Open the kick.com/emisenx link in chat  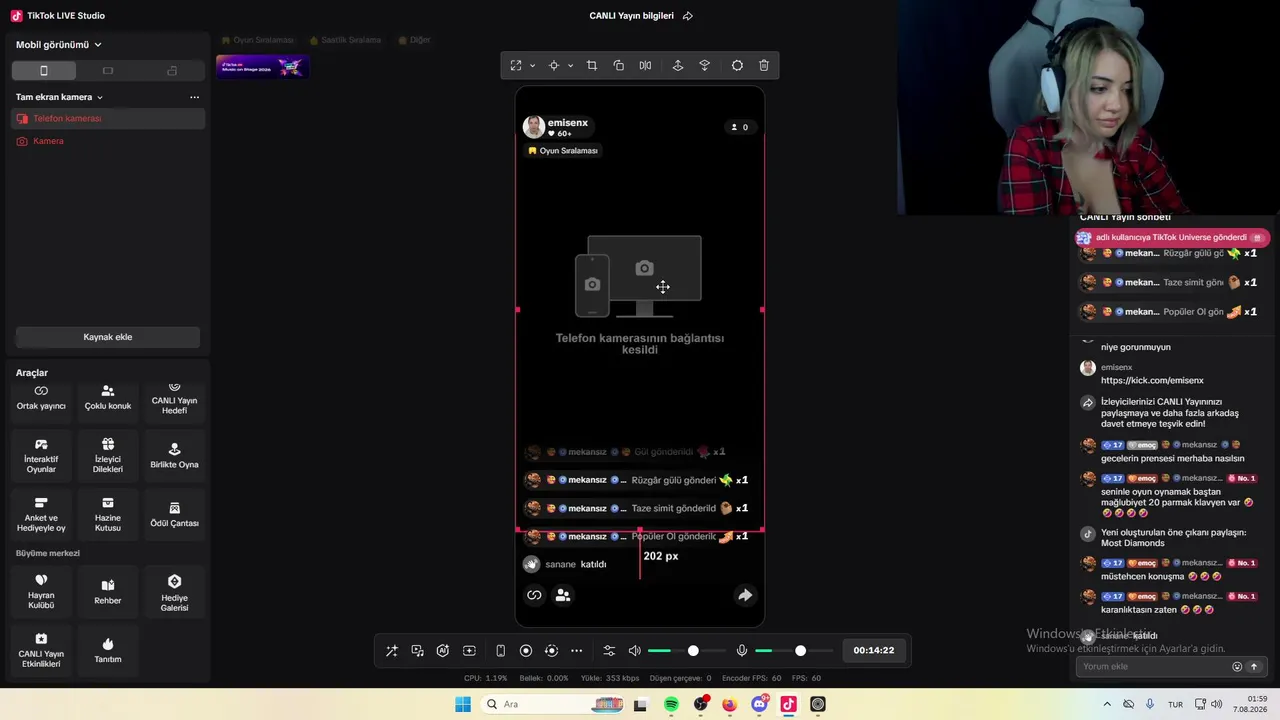[1152, 381]
